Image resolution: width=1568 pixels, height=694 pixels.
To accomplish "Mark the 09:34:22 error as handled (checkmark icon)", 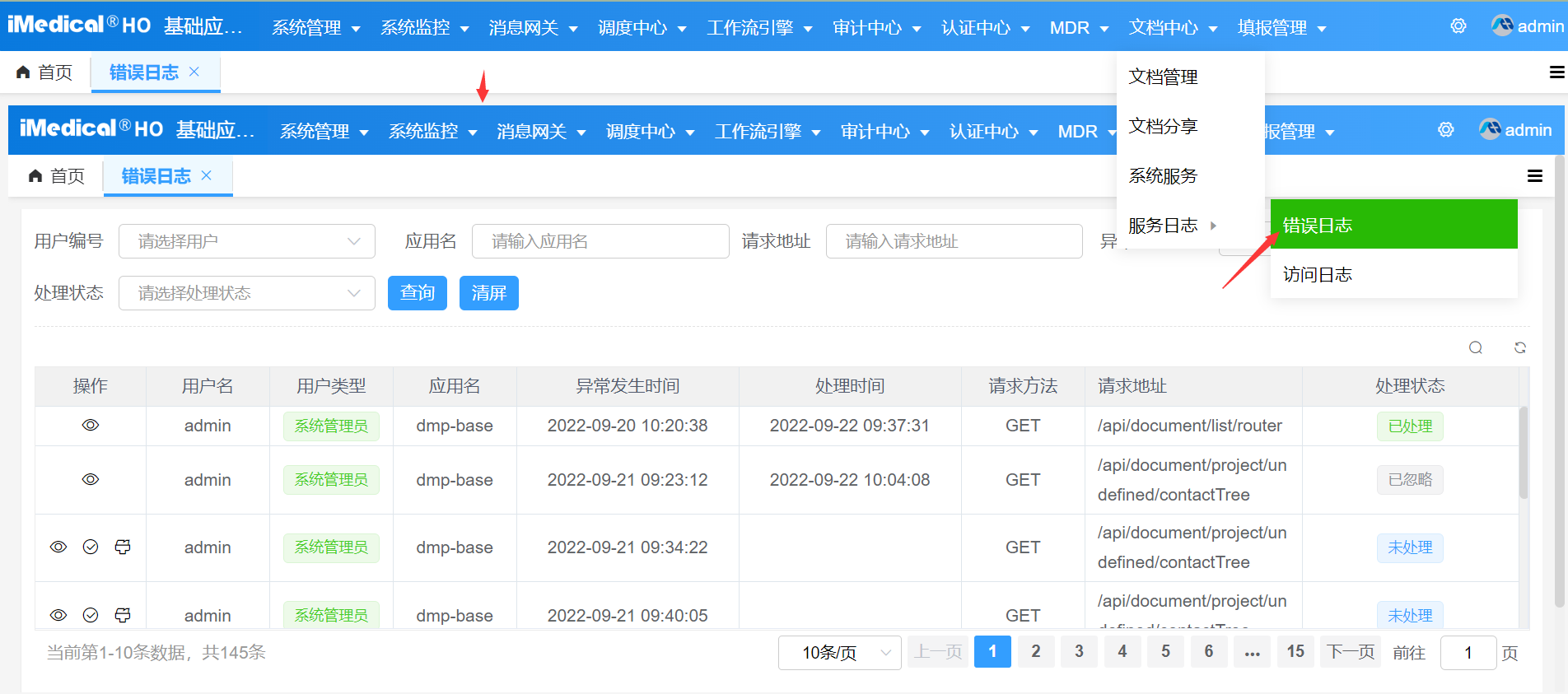I will [x=91, y=547].
